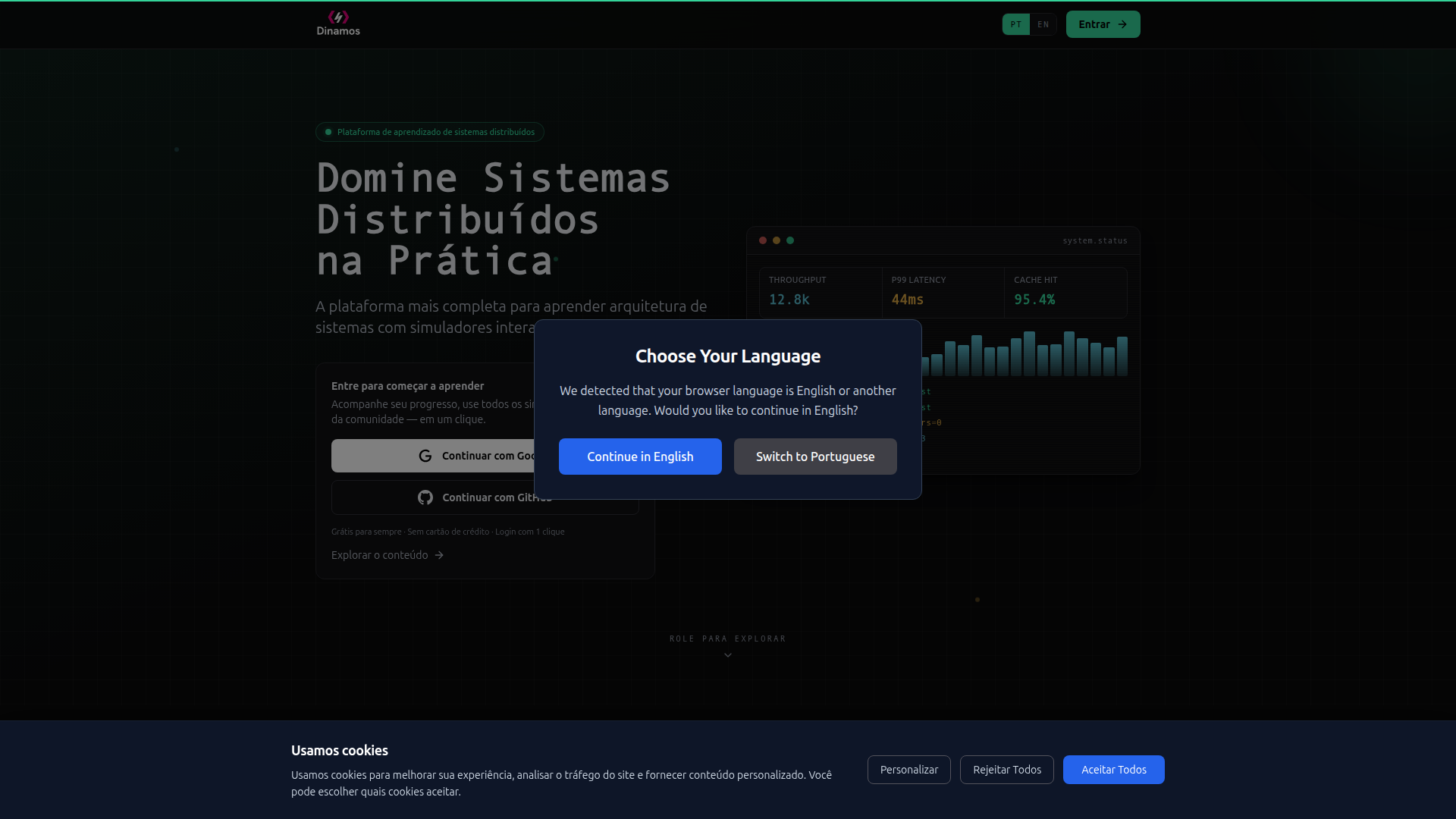Open the Explorar o conteúdo link
The height and width of the screenshot is (819, 1456).
point(388,555)
